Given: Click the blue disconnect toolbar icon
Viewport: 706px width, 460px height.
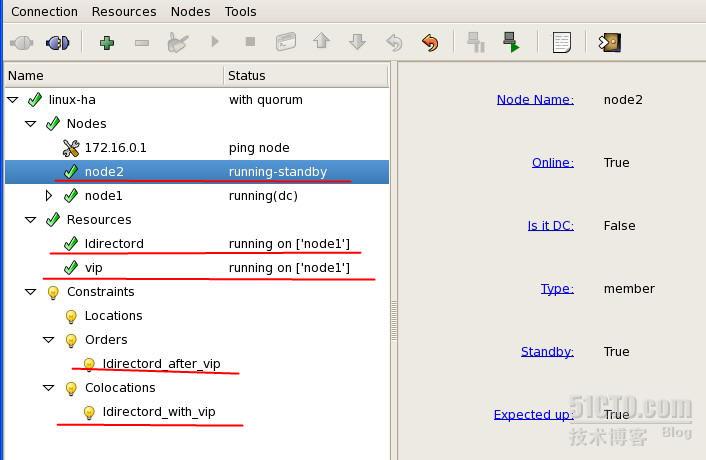Looking at the screenshot, I should (x=58, y=43).
